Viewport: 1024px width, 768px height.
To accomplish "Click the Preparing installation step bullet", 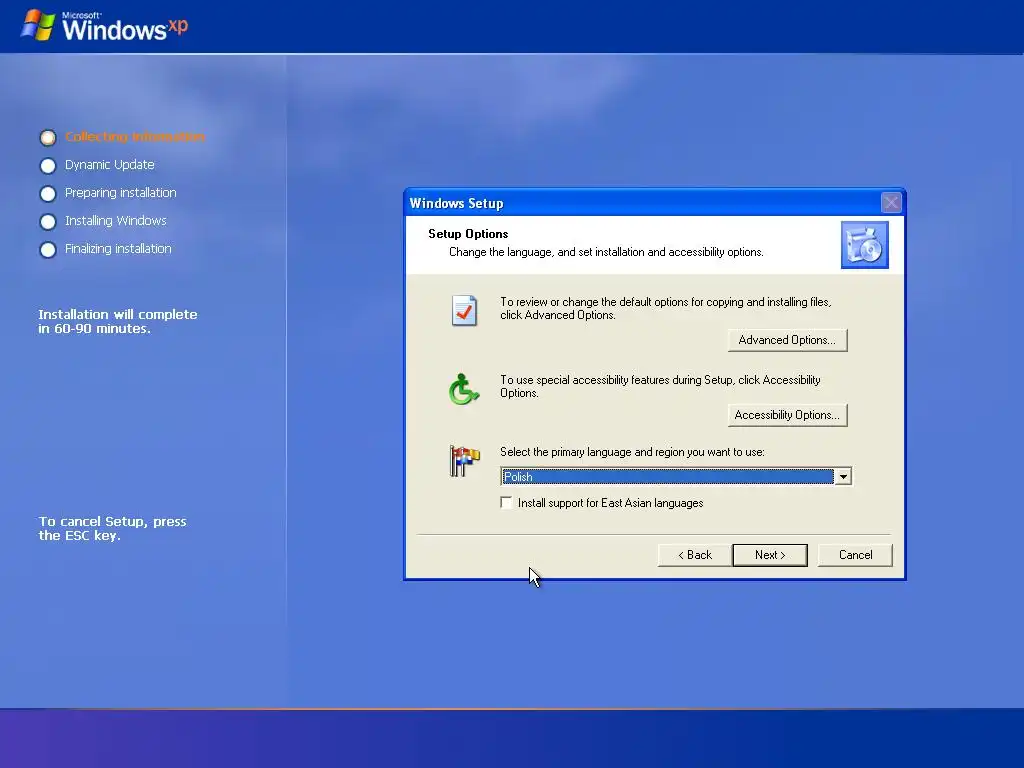I will pos(48,194).
